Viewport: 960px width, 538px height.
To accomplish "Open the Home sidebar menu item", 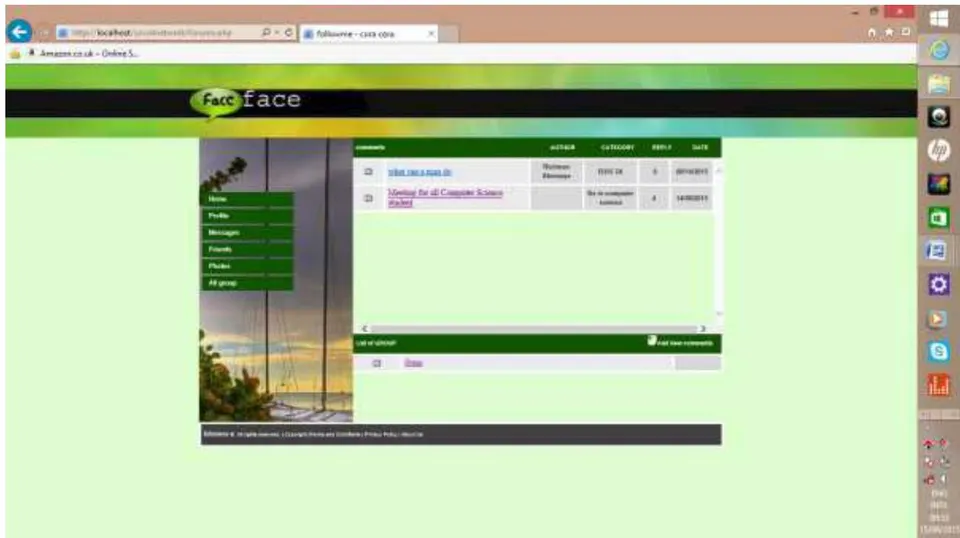I will 247,199.
